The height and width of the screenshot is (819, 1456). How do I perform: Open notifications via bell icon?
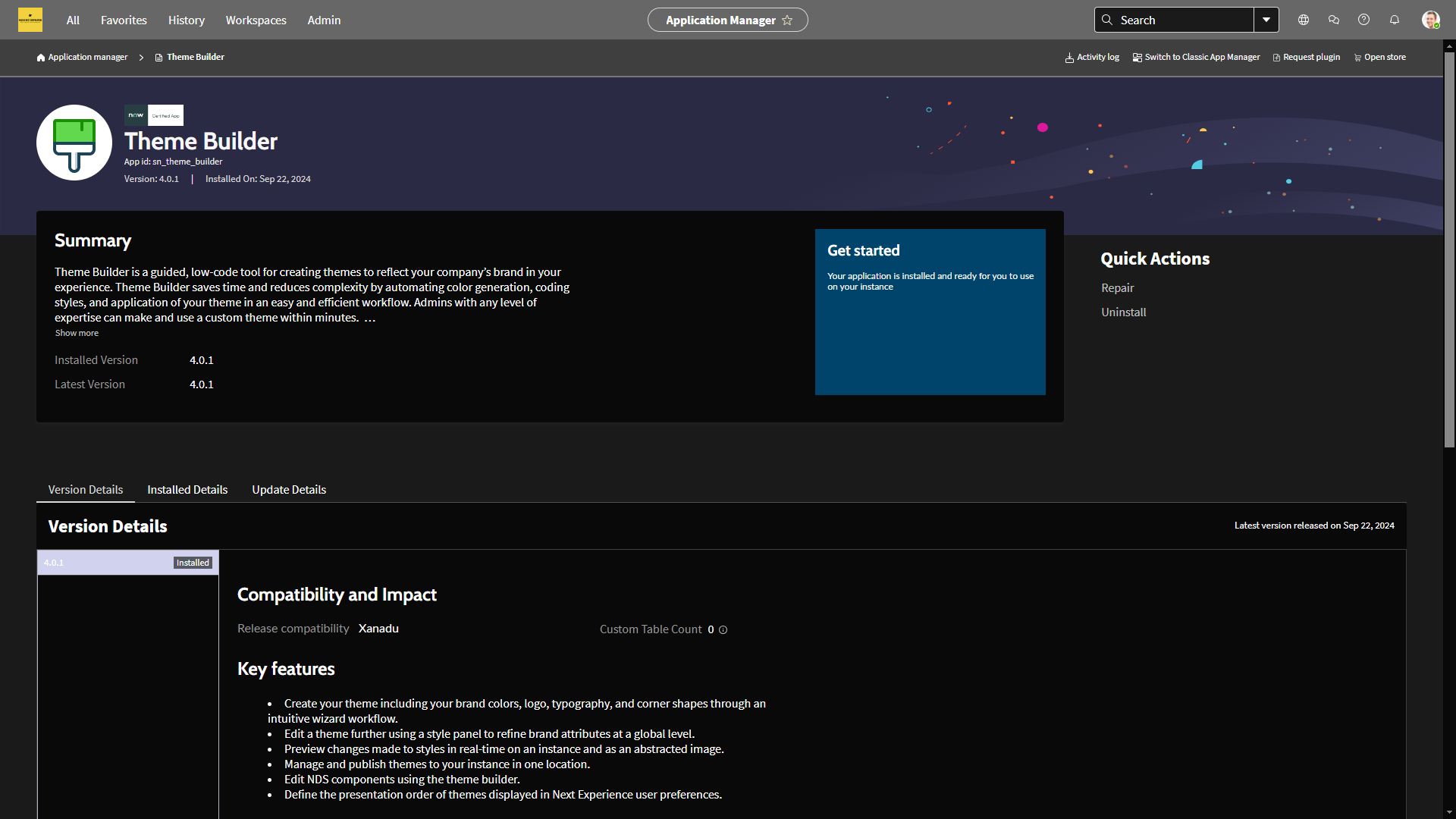click(1395, 20)
